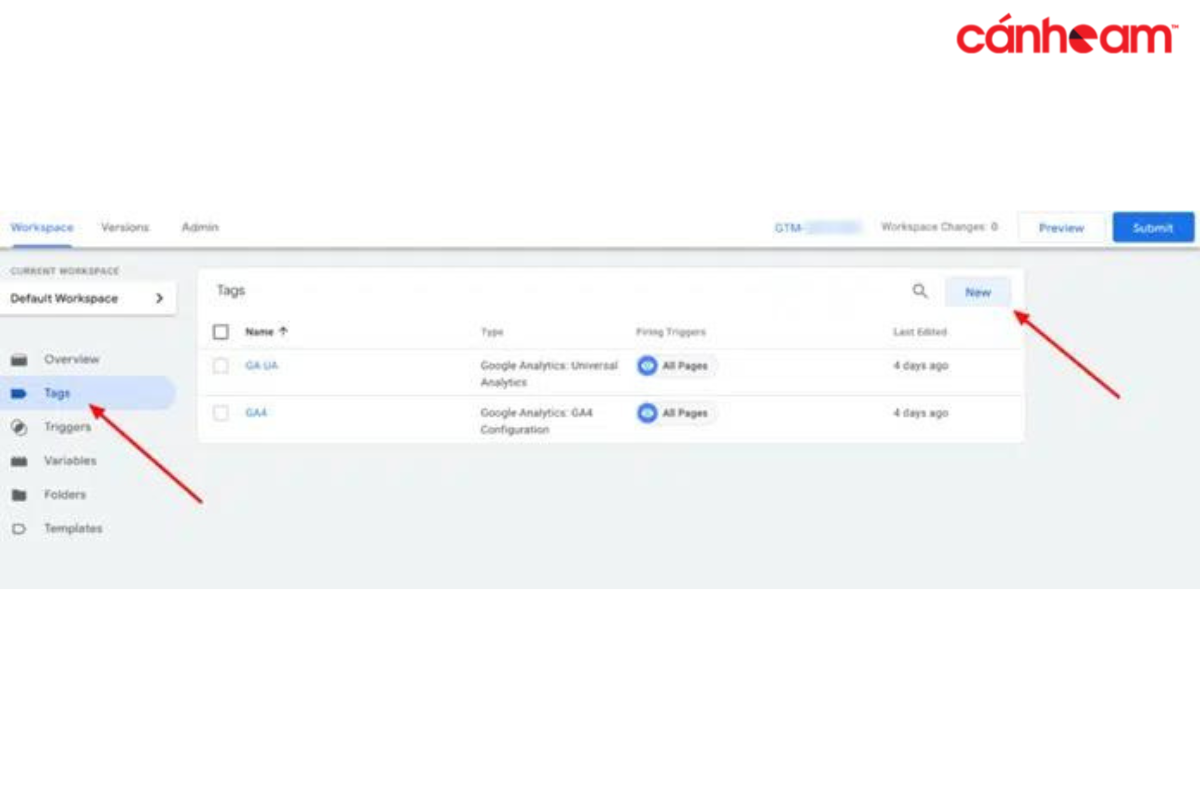The height and width of the screenshot is (800, 1200).
Task: Create a tag with New button
Action: click(x=978, y=292)
